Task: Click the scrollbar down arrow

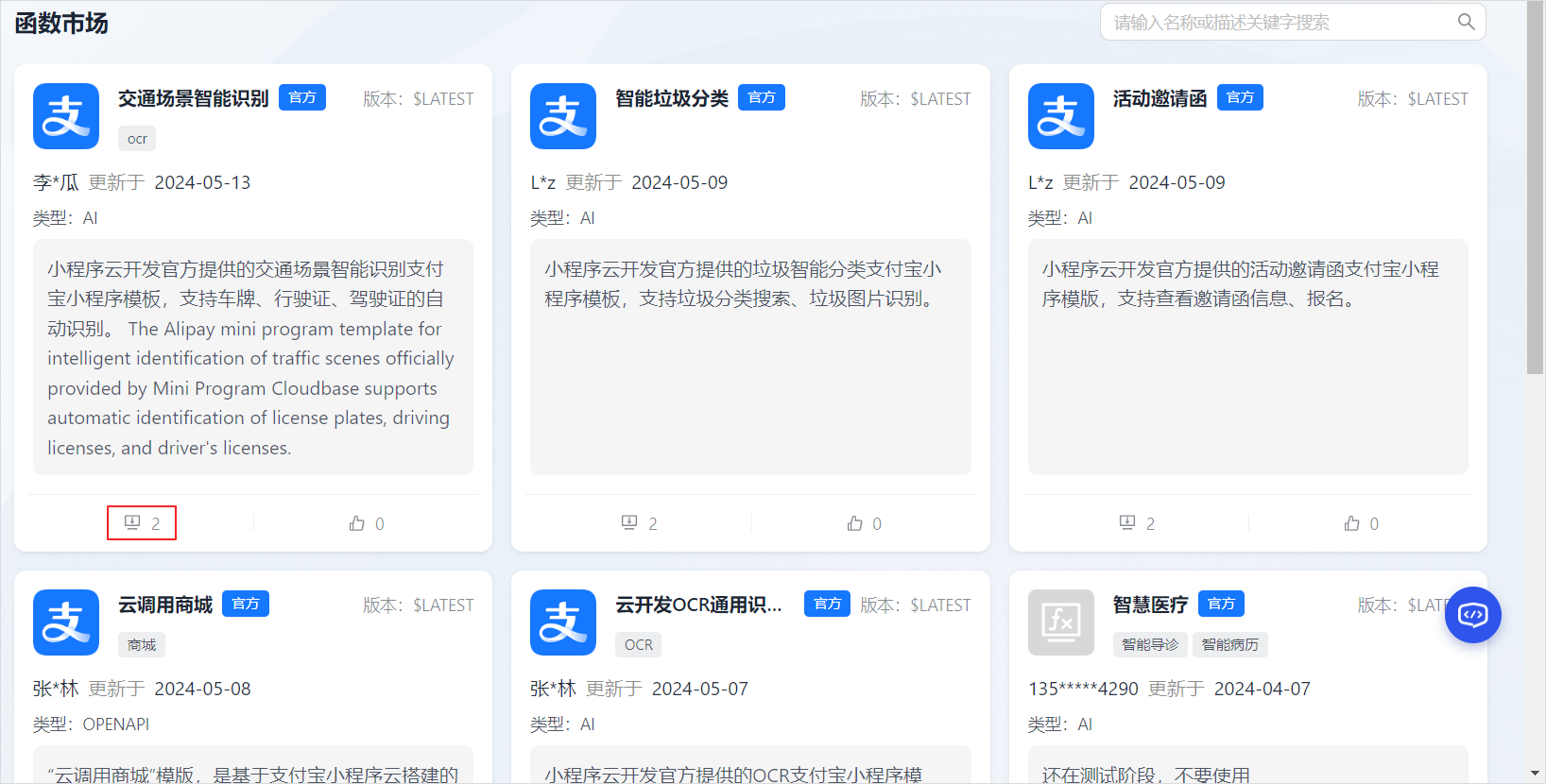Action: (1536, 774)
